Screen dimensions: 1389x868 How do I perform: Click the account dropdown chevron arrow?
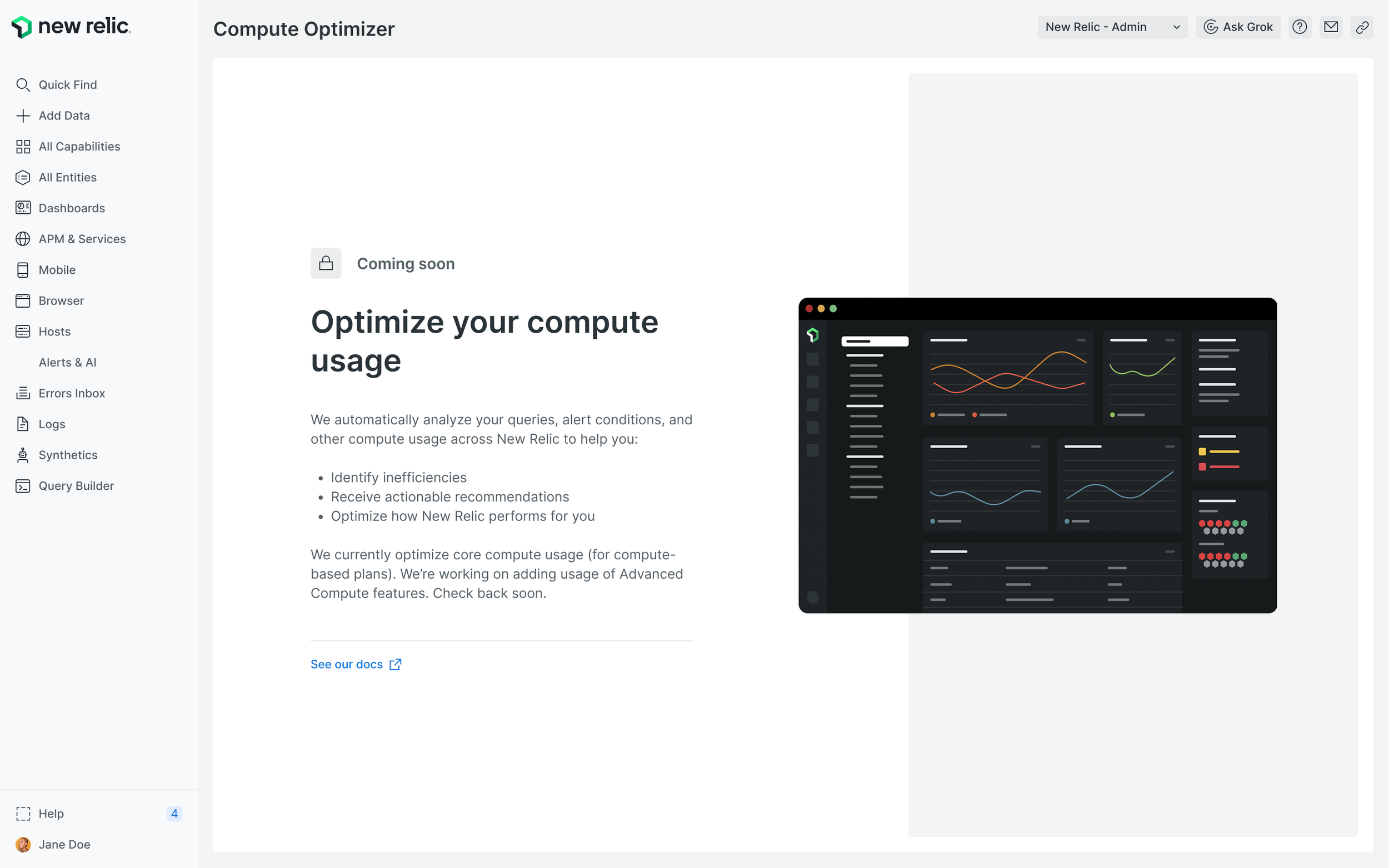(x=1176, y=27)
